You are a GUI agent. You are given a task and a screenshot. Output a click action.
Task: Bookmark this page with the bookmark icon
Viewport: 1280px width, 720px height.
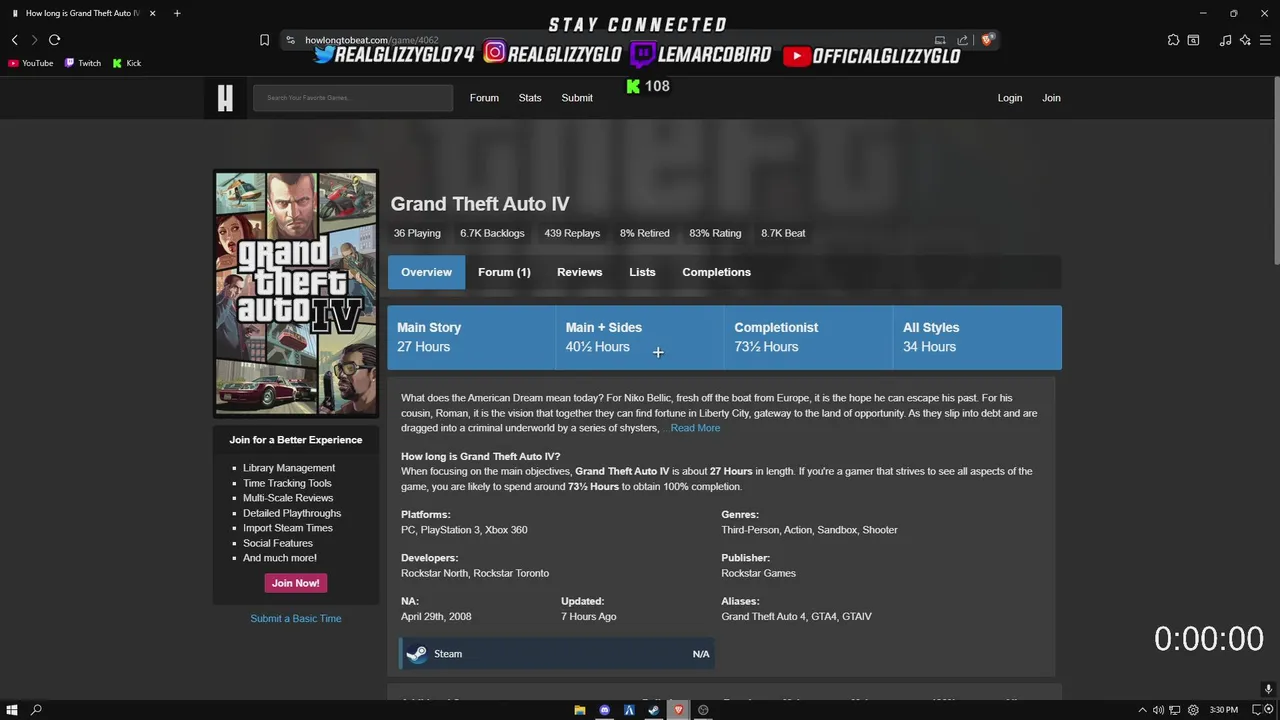[x=264, y=40]
